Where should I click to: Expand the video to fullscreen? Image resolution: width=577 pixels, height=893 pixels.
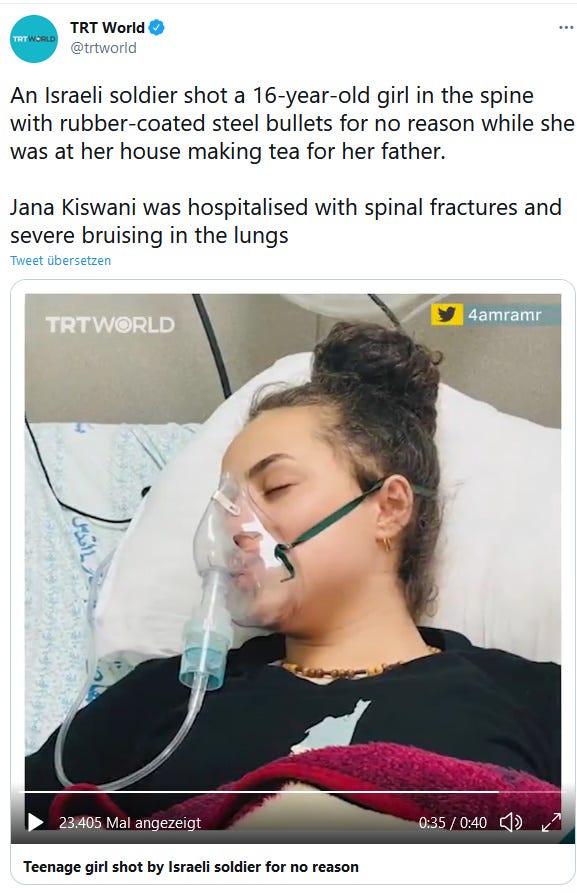551,822
